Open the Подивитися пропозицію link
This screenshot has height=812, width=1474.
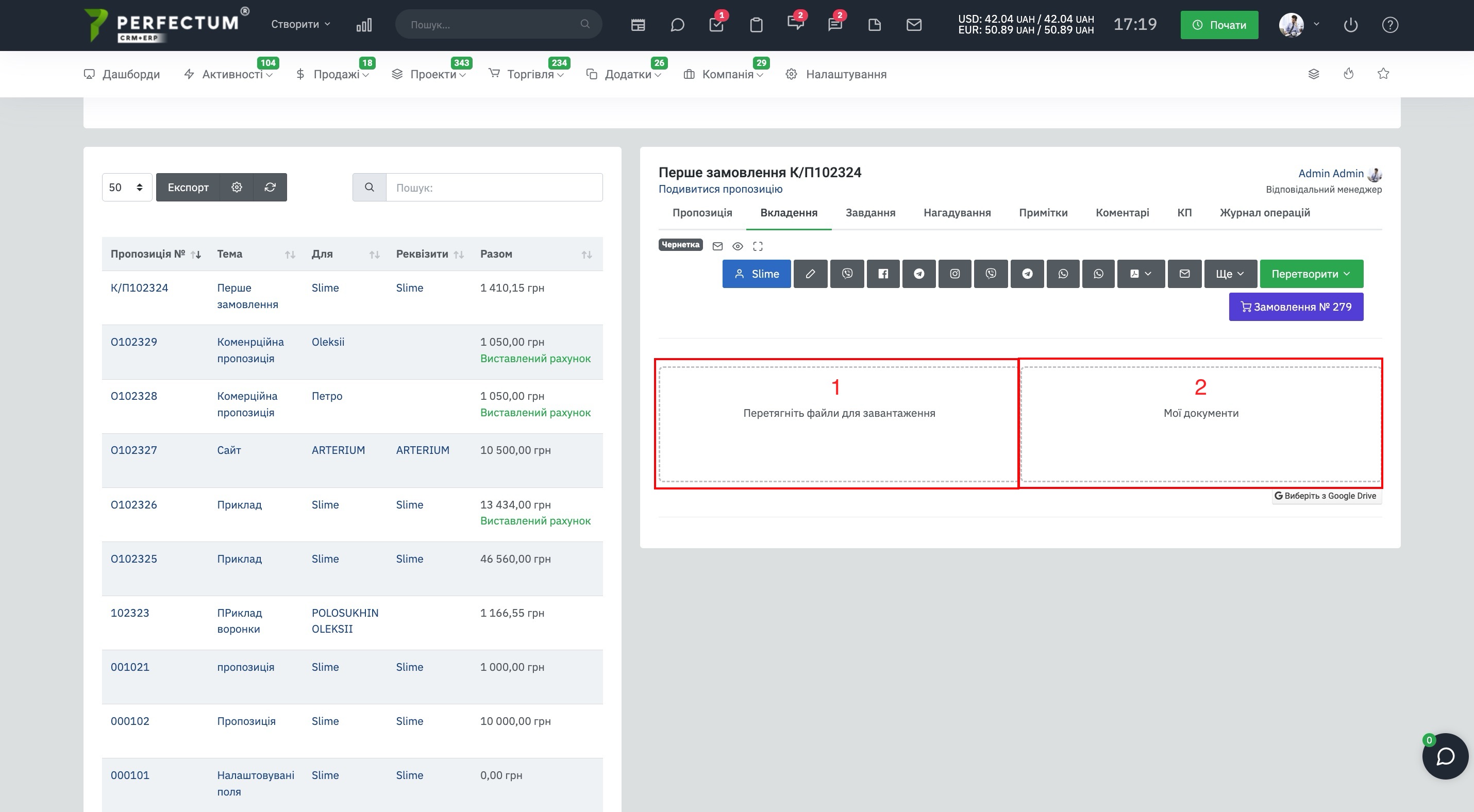(720, 189)
